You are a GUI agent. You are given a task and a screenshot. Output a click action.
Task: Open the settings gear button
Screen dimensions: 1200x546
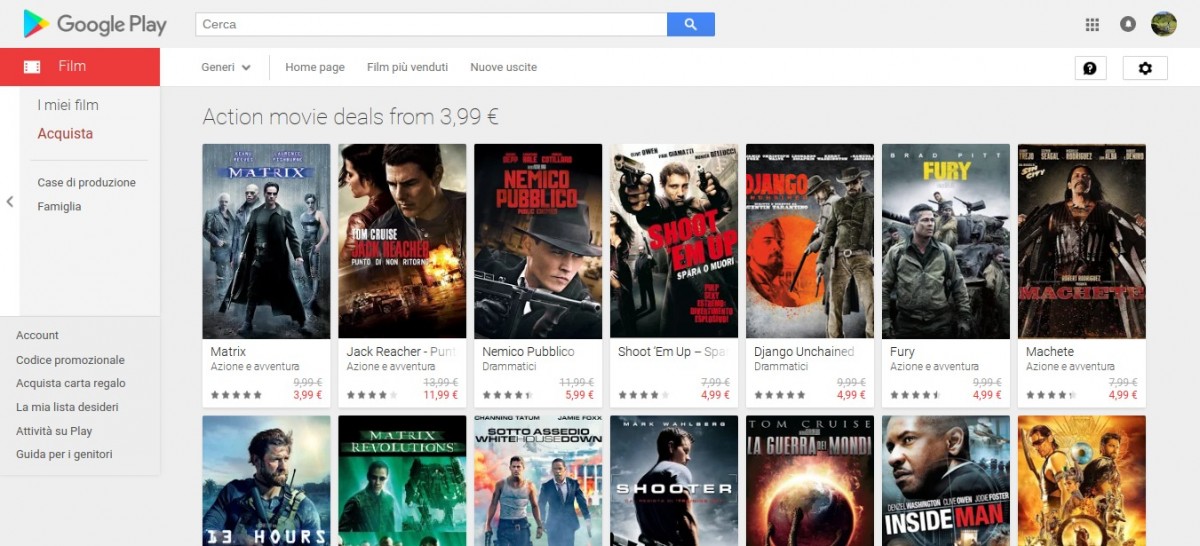click(x=1146, y=68)
